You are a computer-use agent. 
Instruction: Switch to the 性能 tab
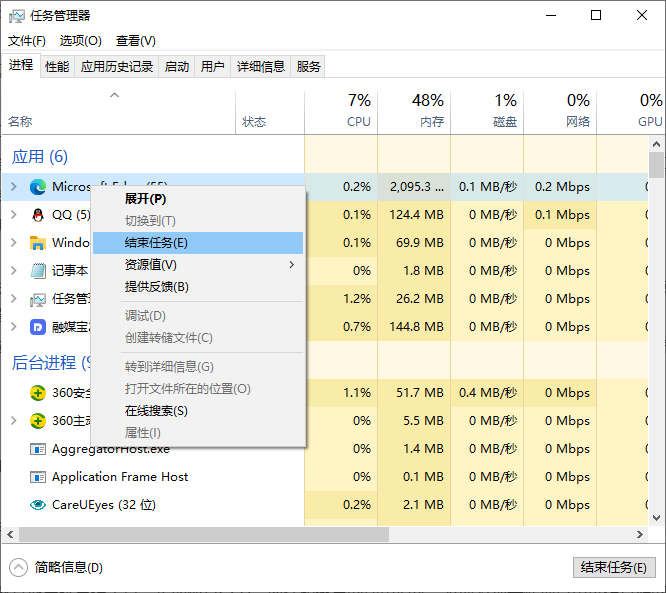point(57,67)
